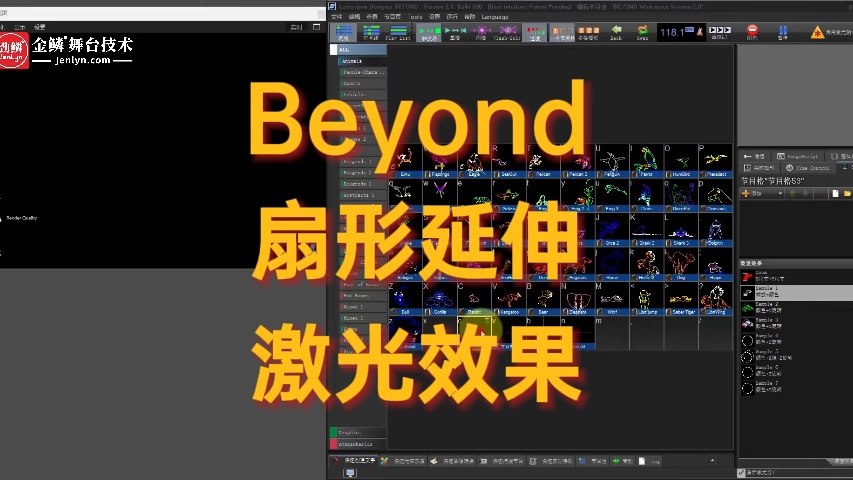
Task: Open the Language menu
Action: [495, 17]
